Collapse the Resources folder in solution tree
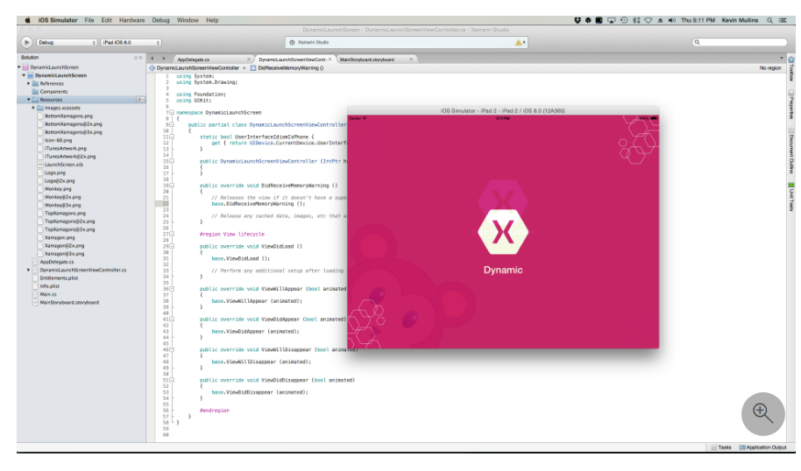 tap(29, 100)
